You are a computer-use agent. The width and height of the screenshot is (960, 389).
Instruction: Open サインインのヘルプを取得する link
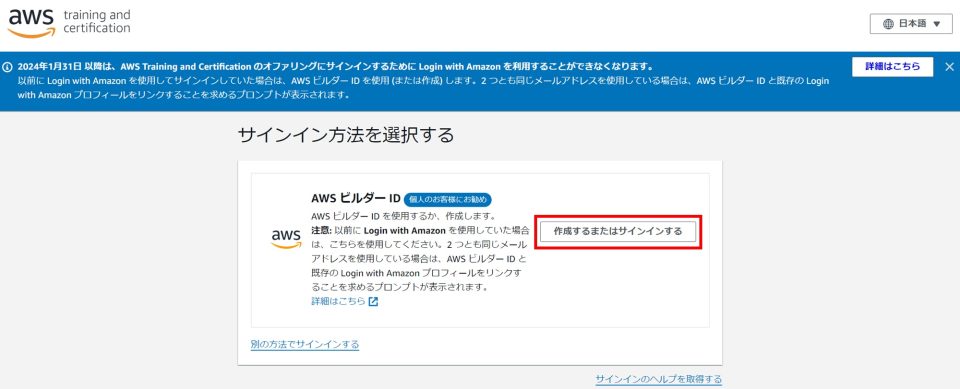(658, 379)
